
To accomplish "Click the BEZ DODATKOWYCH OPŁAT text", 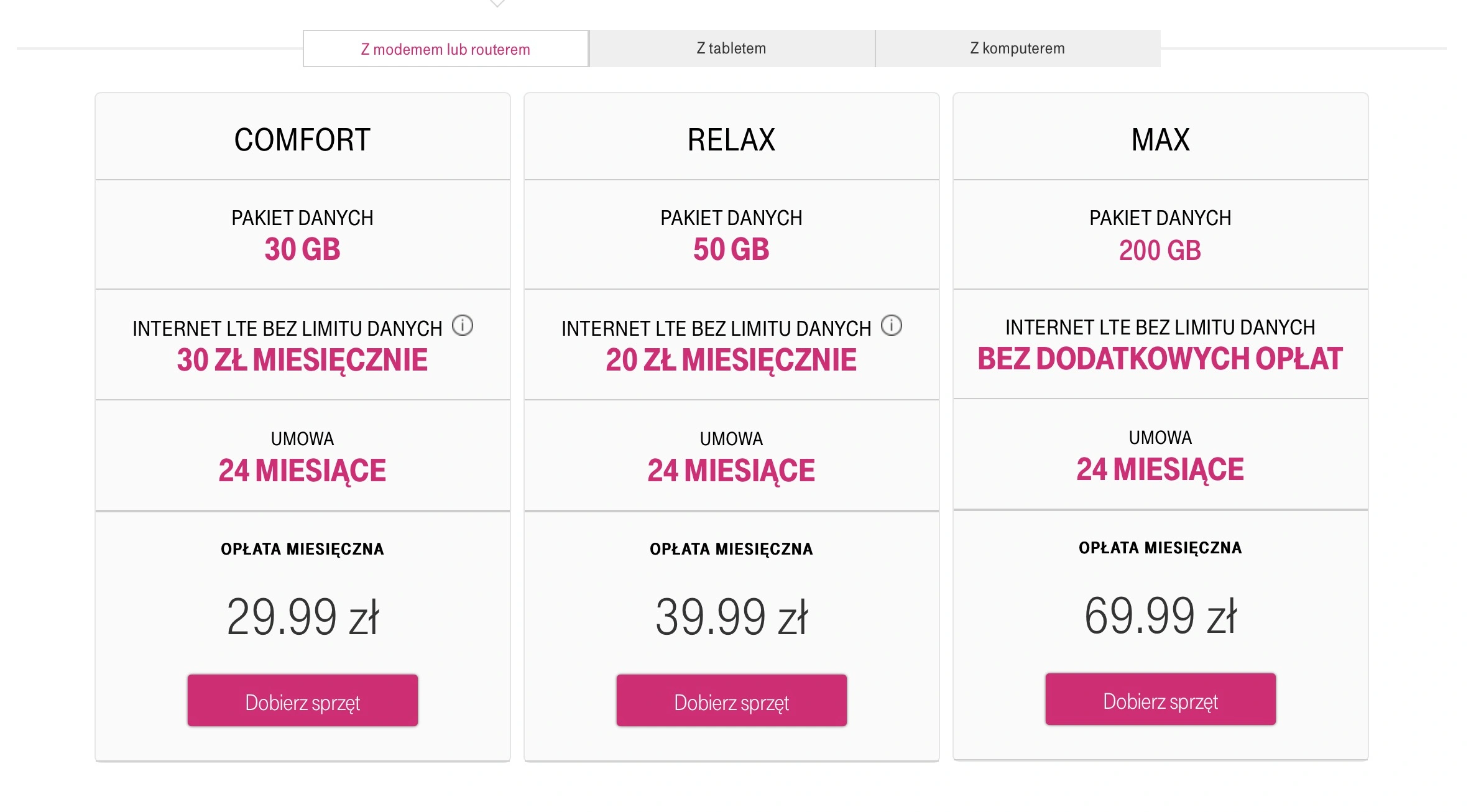I will click(x=1160, y=359).
